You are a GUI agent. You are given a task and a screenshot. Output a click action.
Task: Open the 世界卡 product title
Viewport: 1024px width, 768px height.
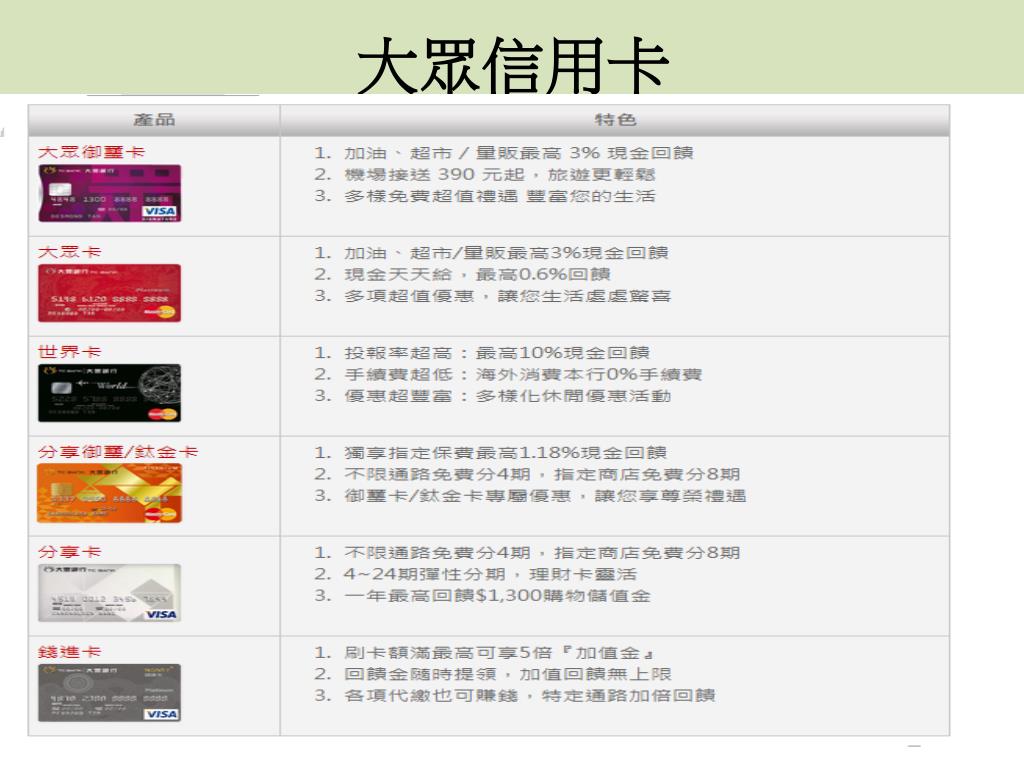point(69,352)
